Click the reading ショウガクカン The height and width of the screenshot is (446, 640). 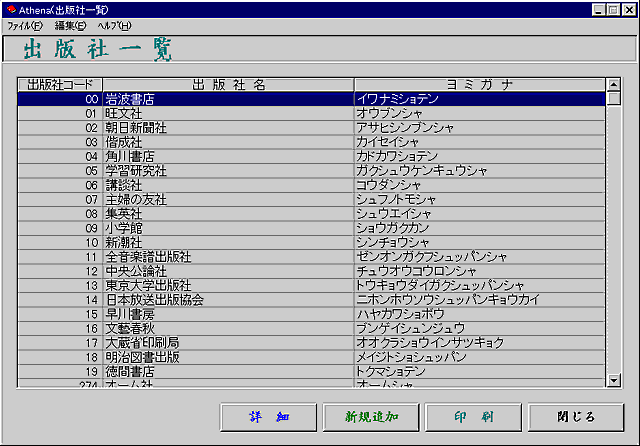pyautogui.click(x=393, y=228)
